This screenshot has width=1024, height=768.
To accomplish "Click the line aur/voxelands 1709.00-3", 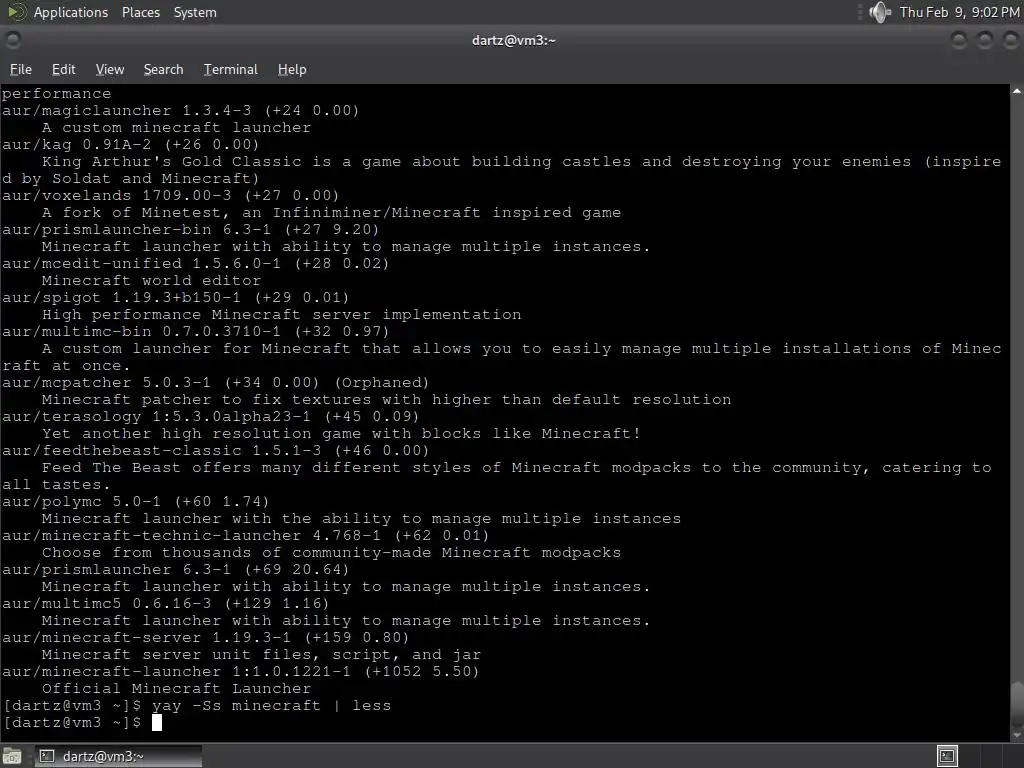I will click(170, 195).
